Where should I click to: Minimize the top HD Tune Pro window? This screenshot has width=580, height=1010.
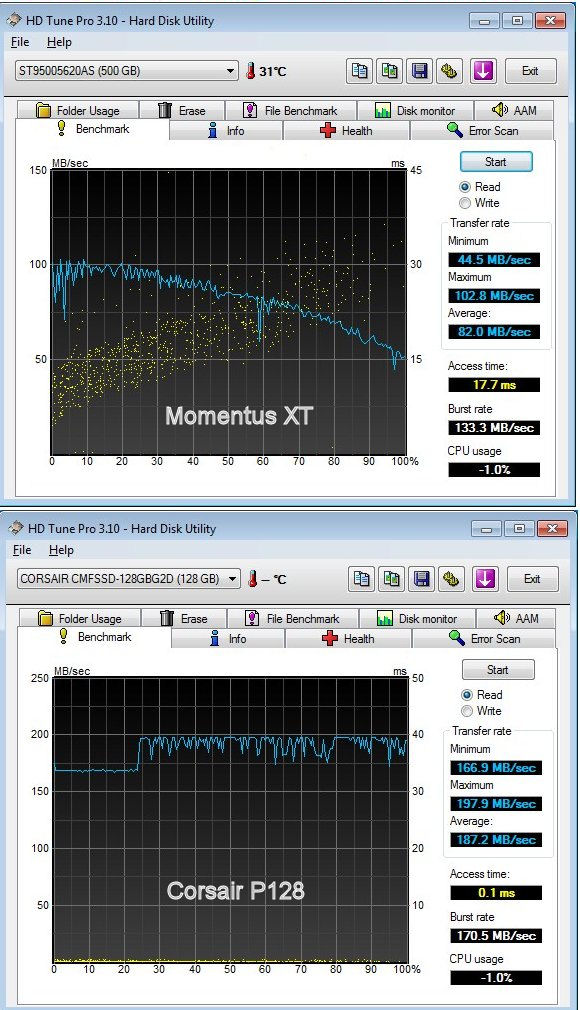tap(485, 21)
